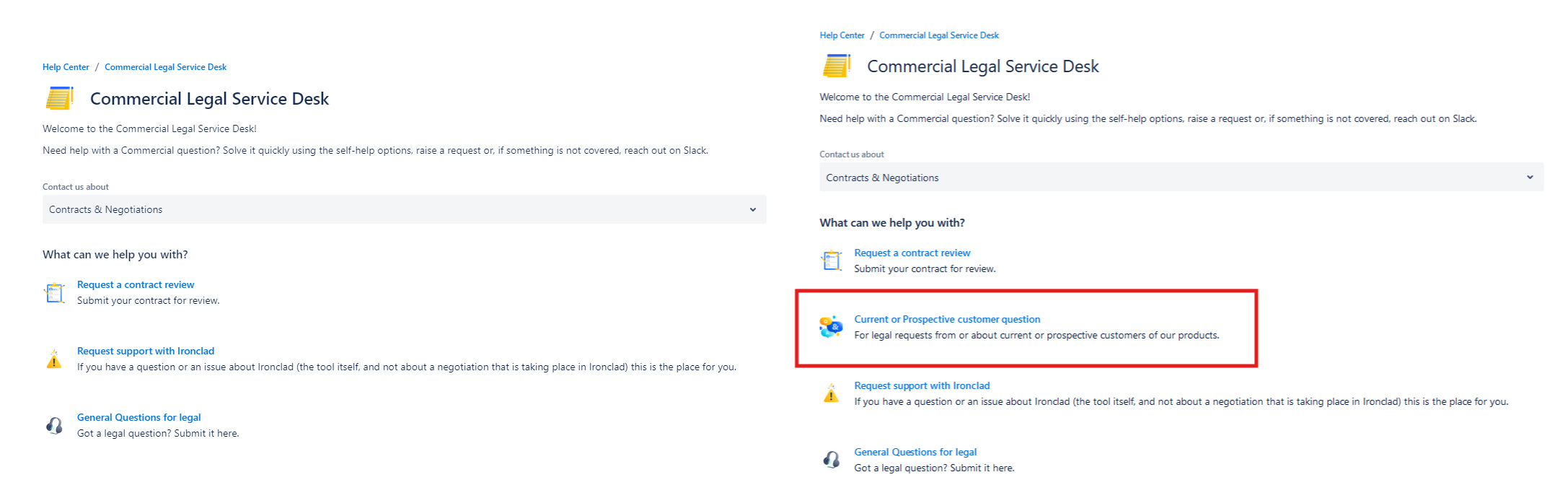This screenshot has height=498, width=1568.
Task: Click the yellow notepad logo in the right page
Action: [837, 66]
